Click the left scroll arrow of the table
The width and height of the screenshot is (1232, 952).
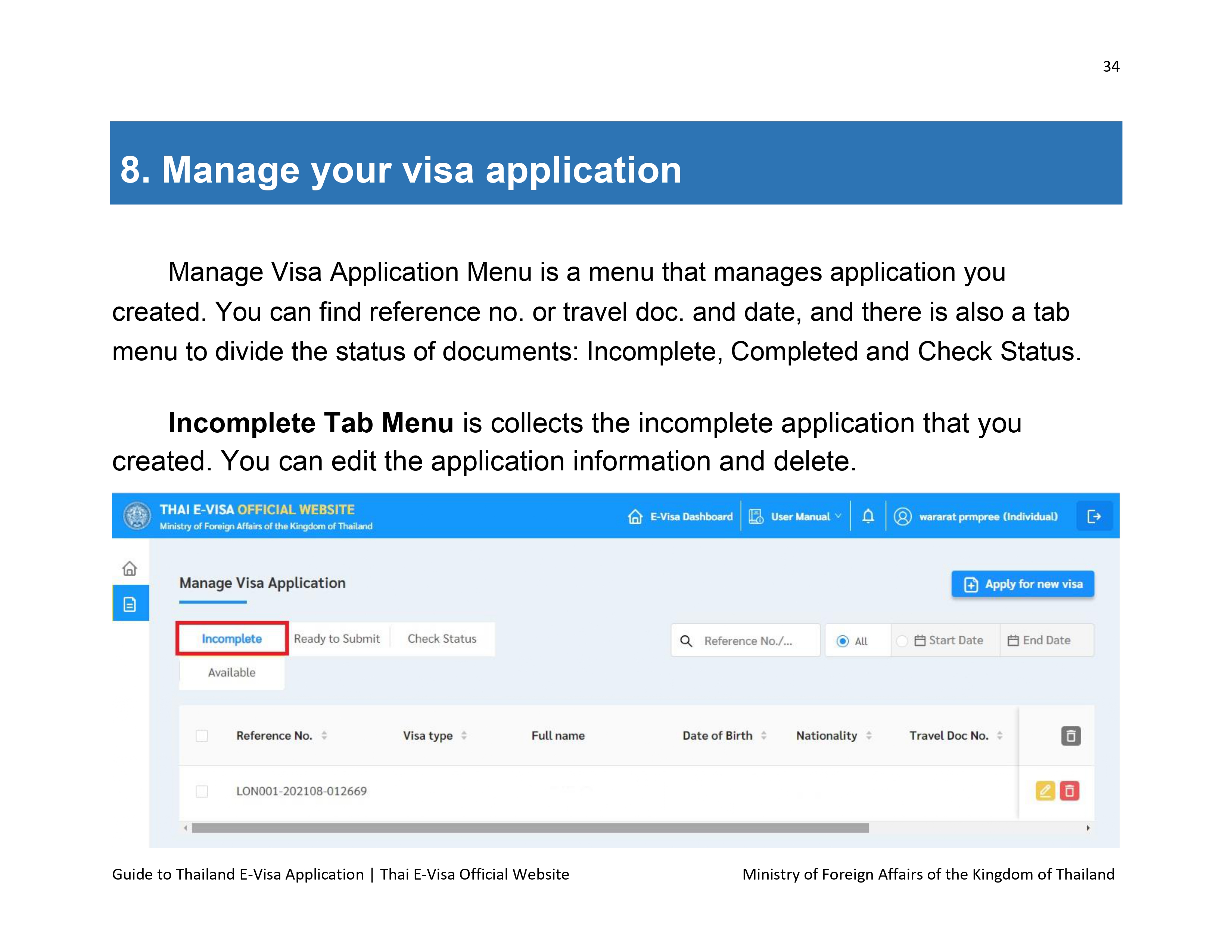tap(185, 828)
